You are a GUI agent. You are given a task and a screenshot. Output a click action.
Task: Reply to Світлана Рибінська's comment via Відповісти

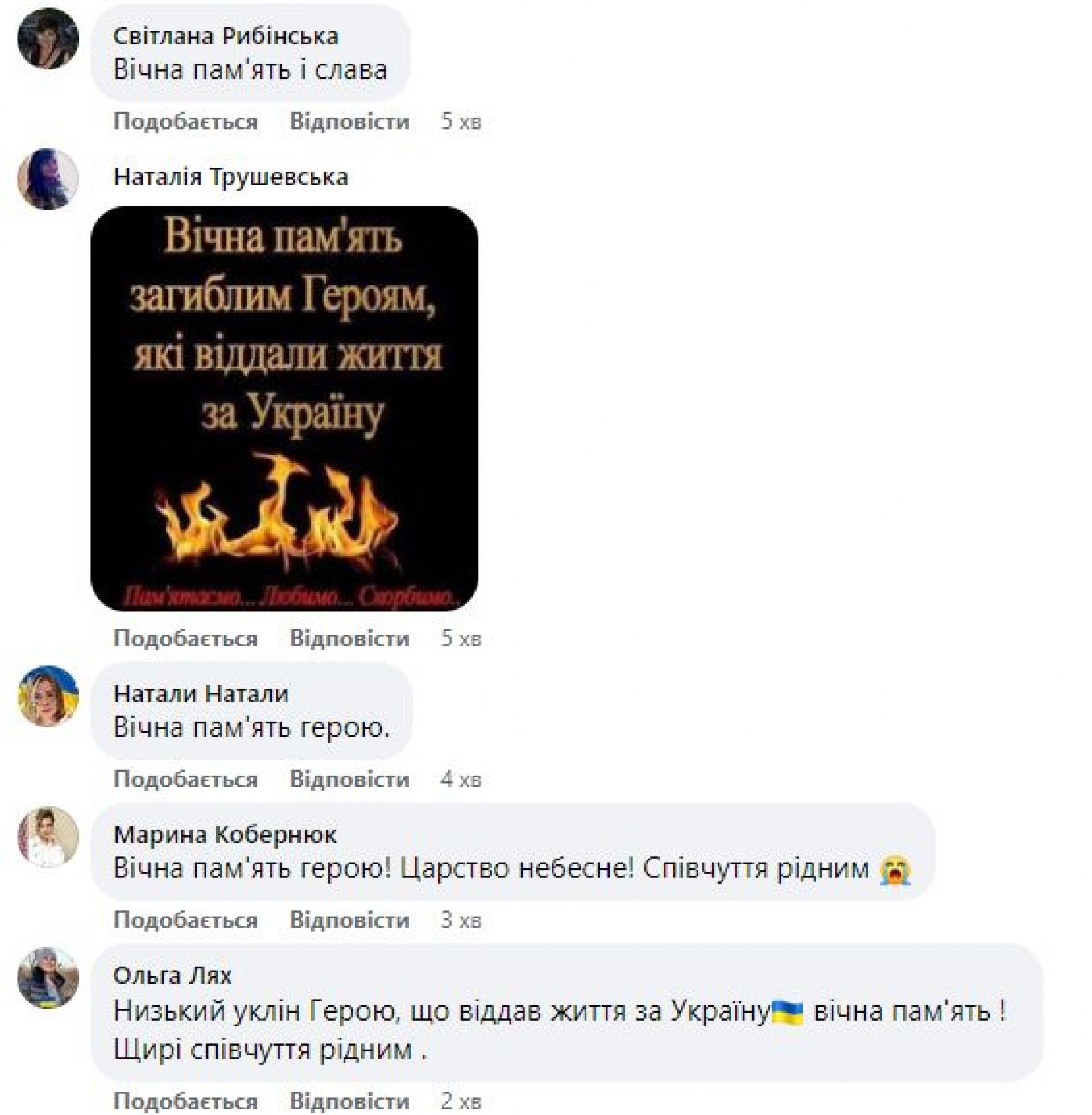(x=349, y=122)
